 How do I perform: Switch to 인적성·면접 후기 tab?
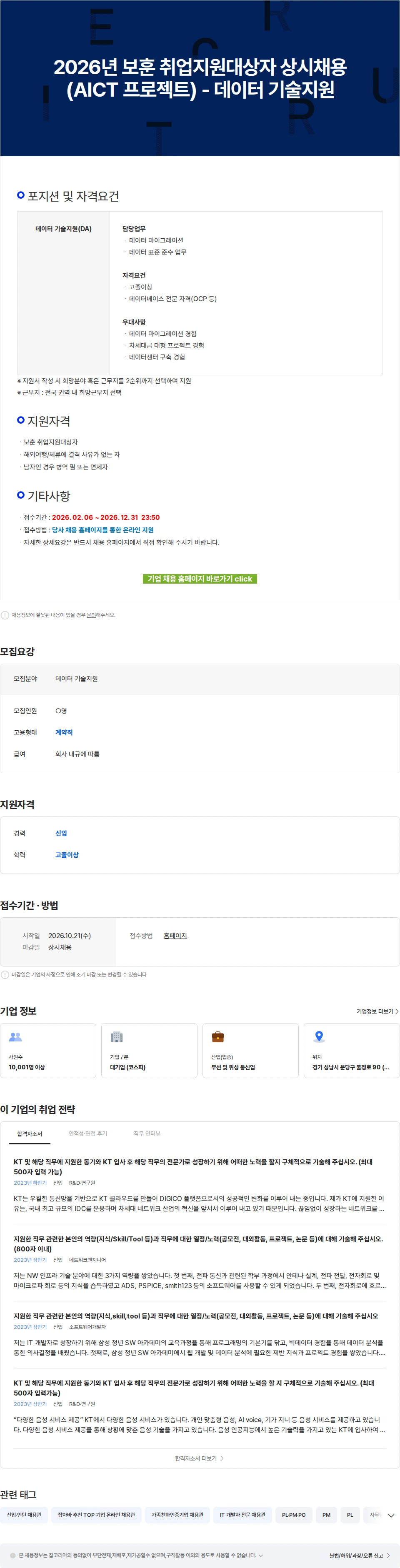click(87, 1134)
